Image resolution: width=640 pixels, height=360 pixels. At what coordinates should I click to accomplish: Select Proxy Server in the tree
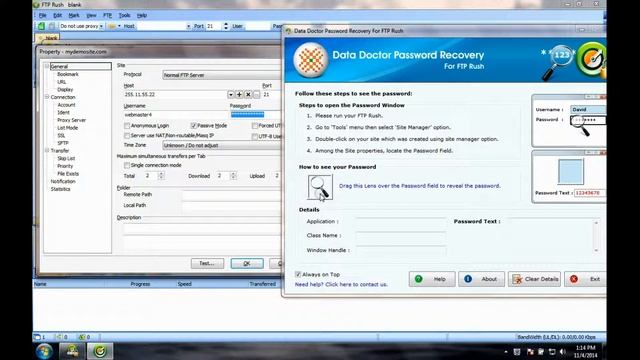pyautogui.click(x=71, y=120)
